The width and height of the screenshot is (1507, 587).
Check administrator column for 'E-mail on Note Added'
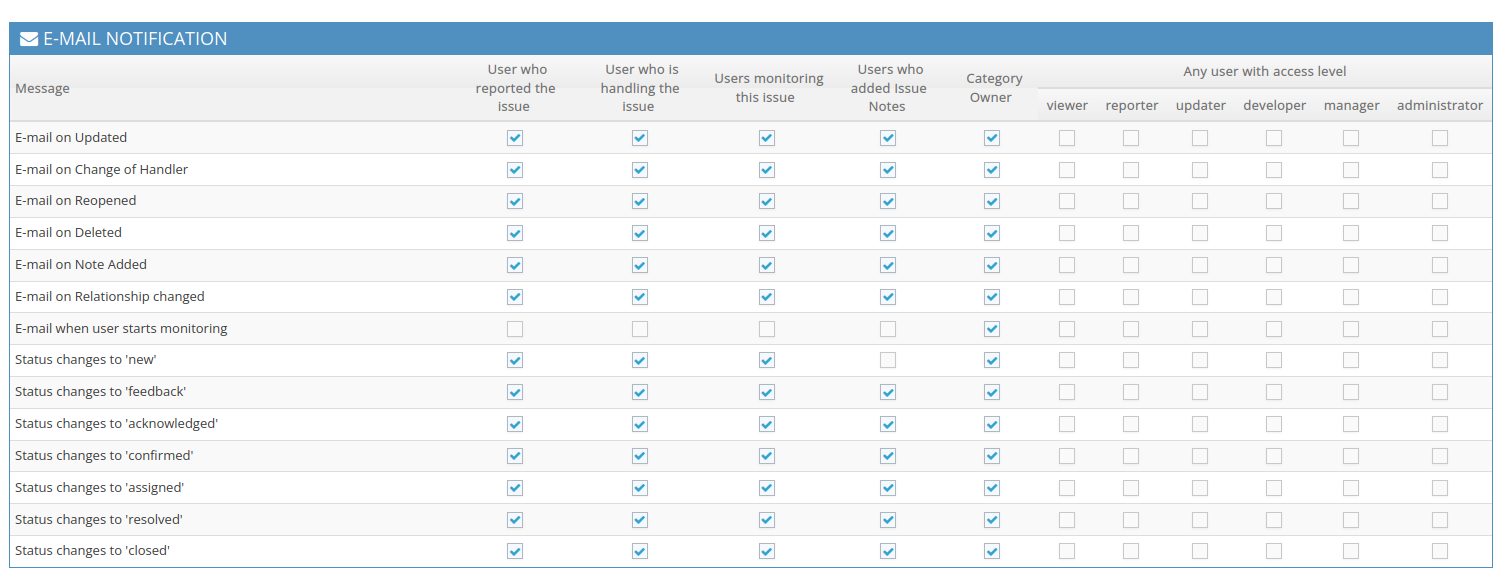coord(1440,265)
